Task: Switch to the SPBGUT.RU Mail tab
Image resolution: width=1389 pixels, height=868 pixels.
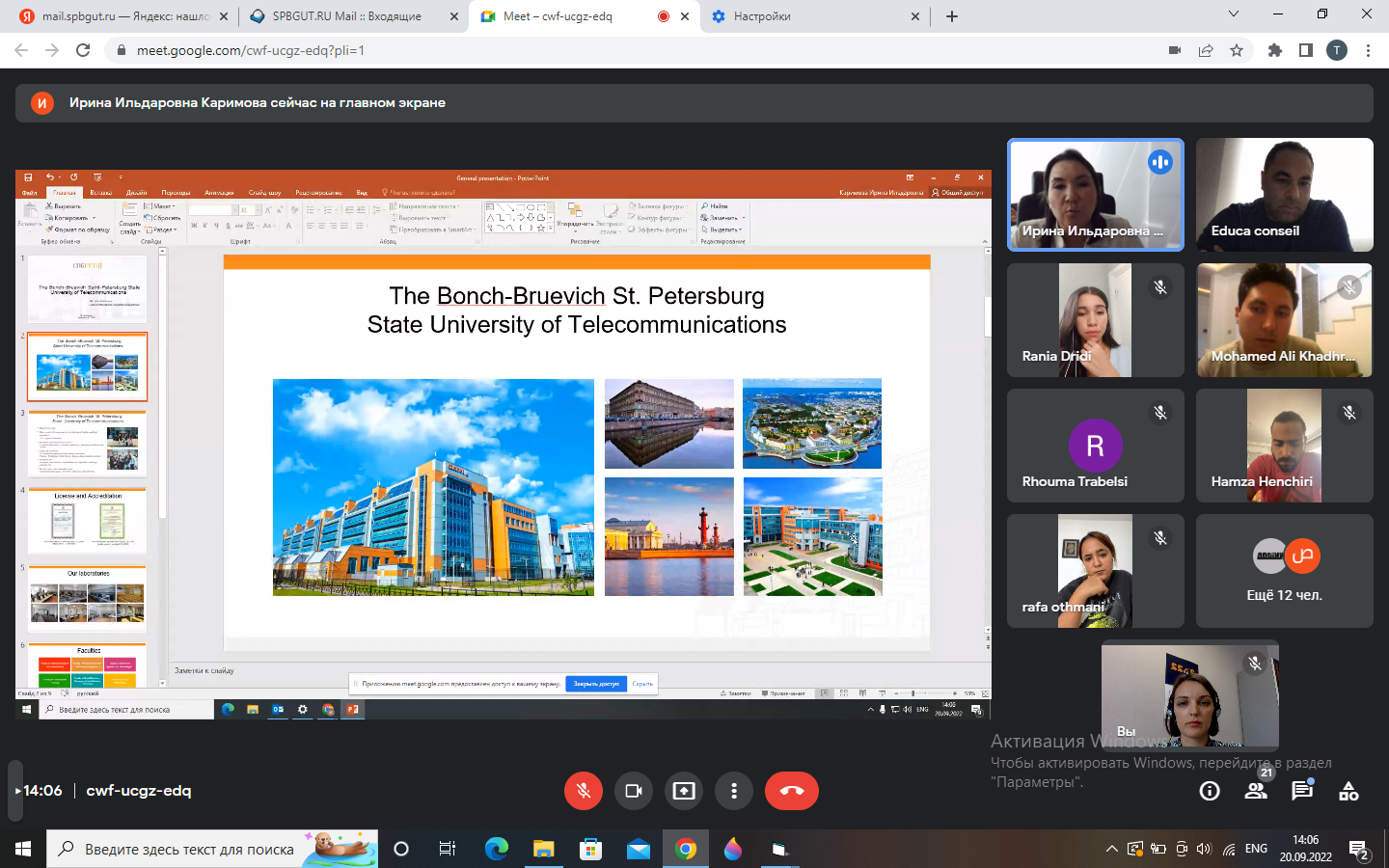Action: pyautogui.click(x=345, y=16)
